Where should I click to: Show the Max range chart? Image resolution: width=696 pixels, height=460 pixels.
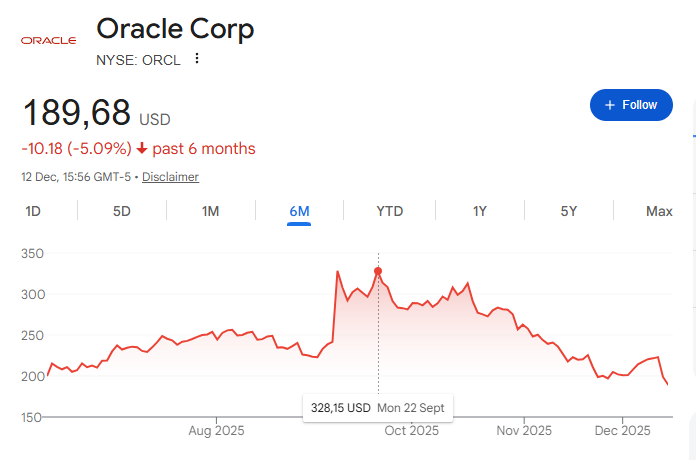(x=659, y=211)
